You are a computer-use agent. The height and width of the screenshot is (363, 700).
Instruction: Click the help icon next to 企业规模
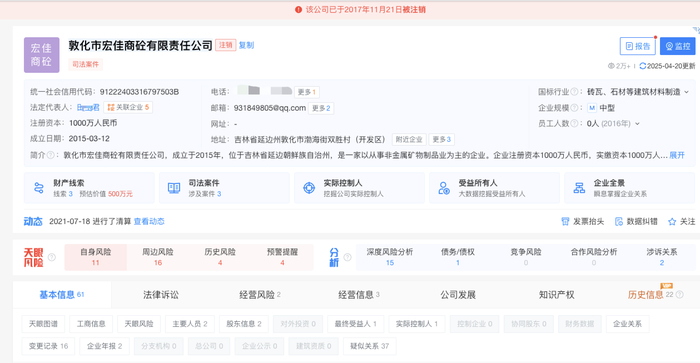tap(575, 108)
